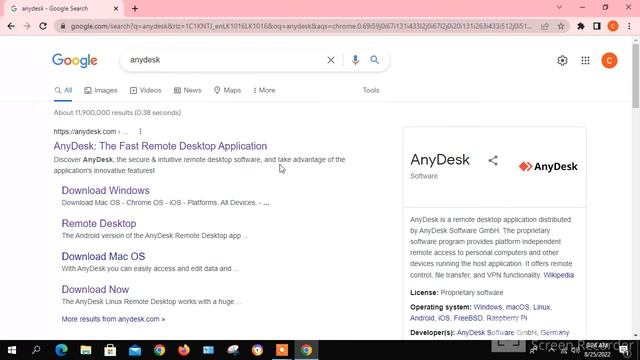Viewport: 640px width, 360px height.
Task: Open the Google apps grid
Action: tap(585, 60)
